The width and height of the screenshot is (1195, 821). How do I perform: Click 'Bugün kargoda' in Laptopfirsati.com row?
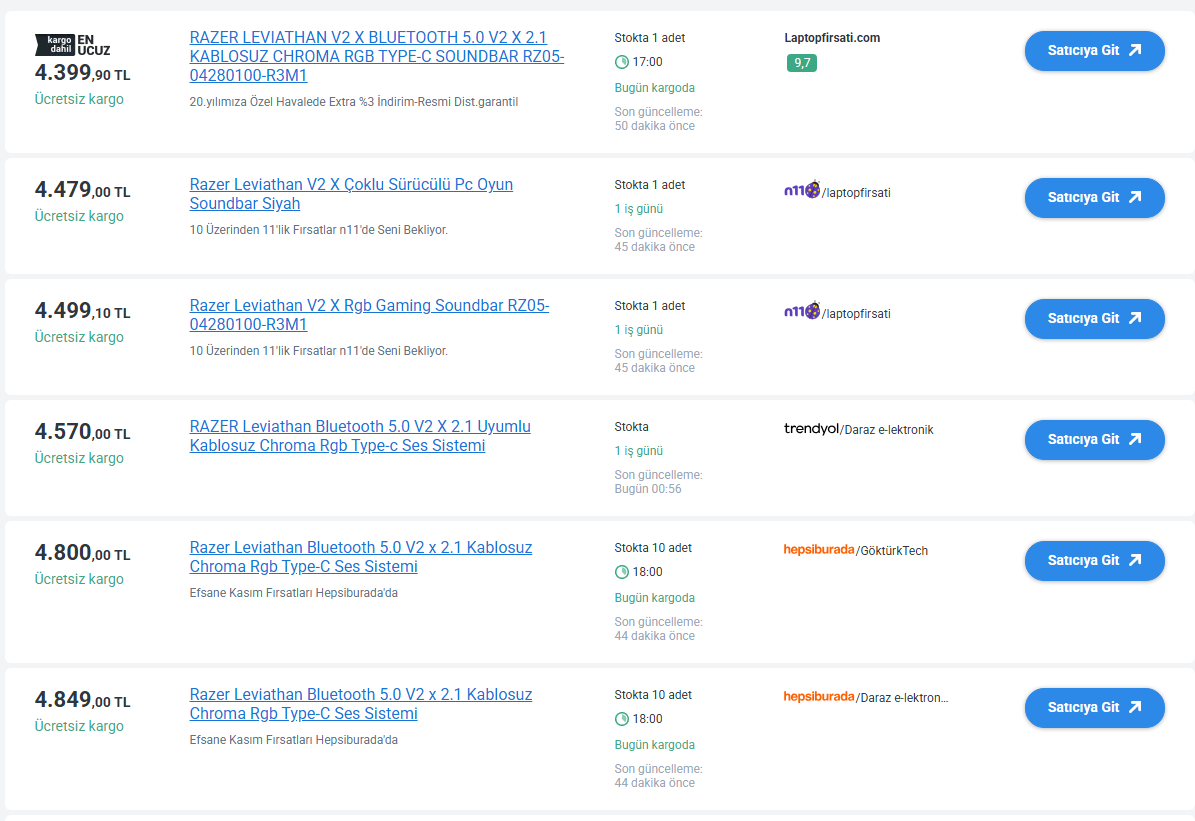click(x=655, y=88)
